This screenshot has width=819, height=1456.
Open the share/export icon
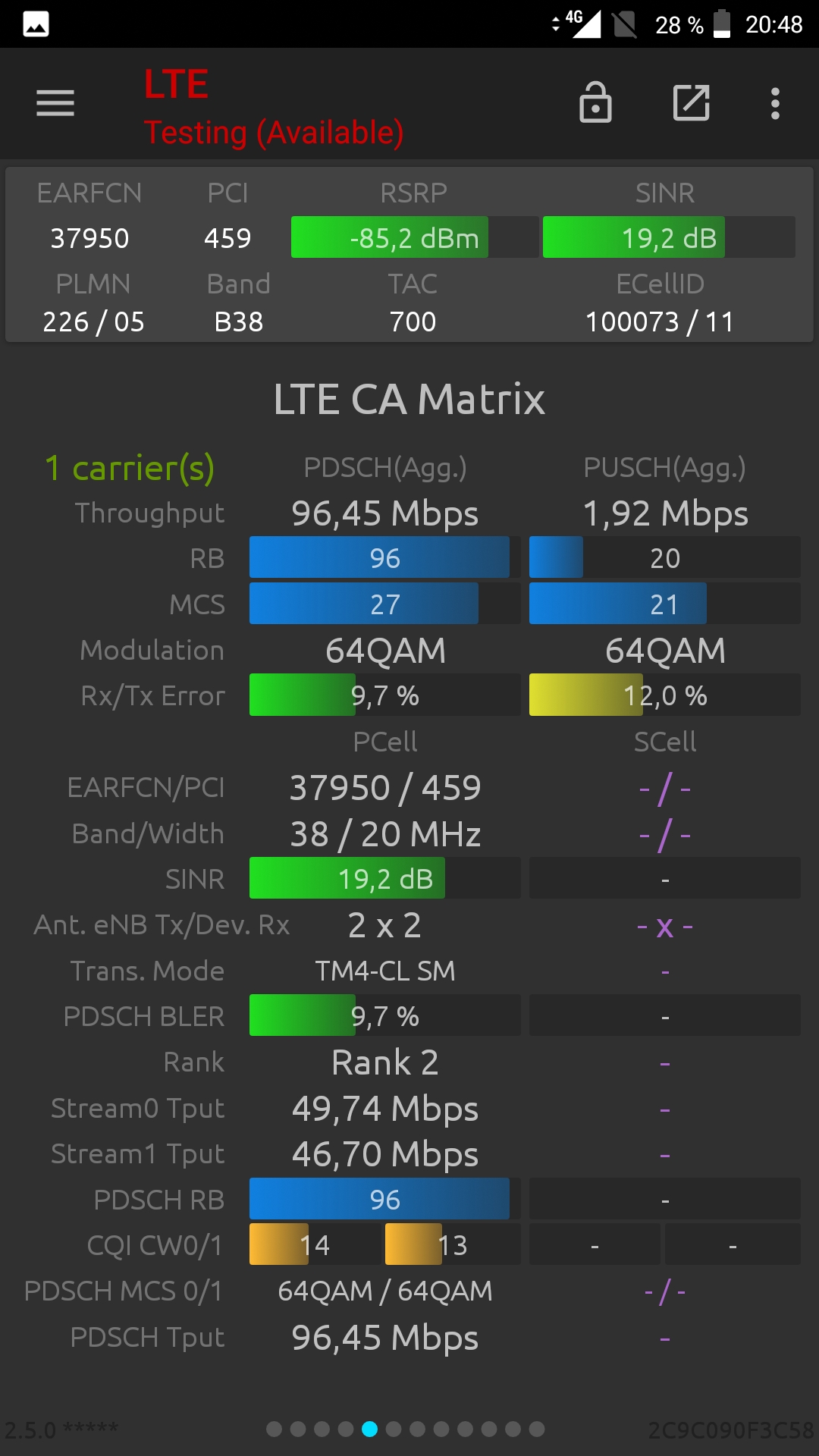point(692,102)
